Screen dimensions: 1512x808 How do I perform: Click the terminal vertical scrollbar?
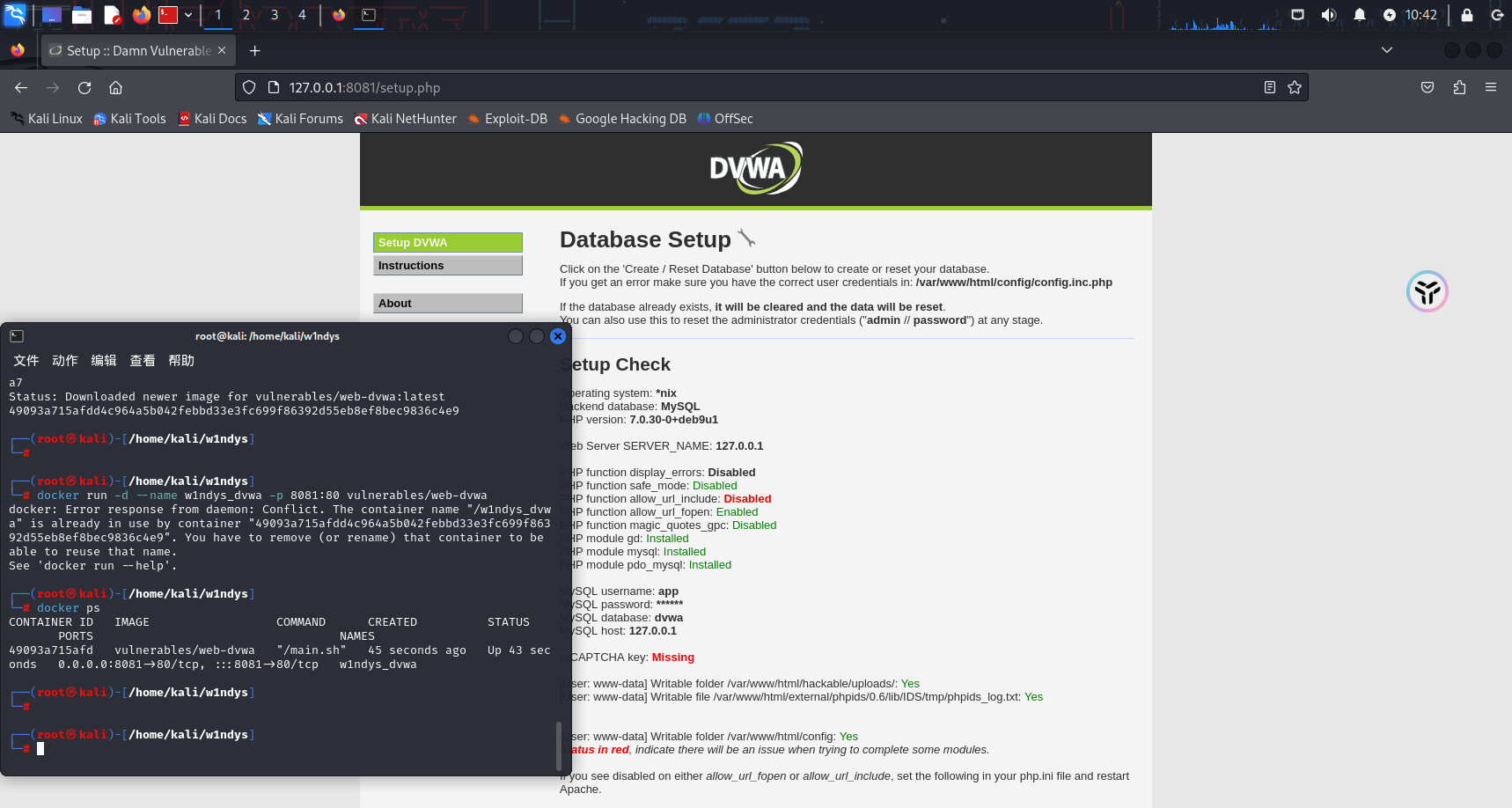tap(558, 745)
